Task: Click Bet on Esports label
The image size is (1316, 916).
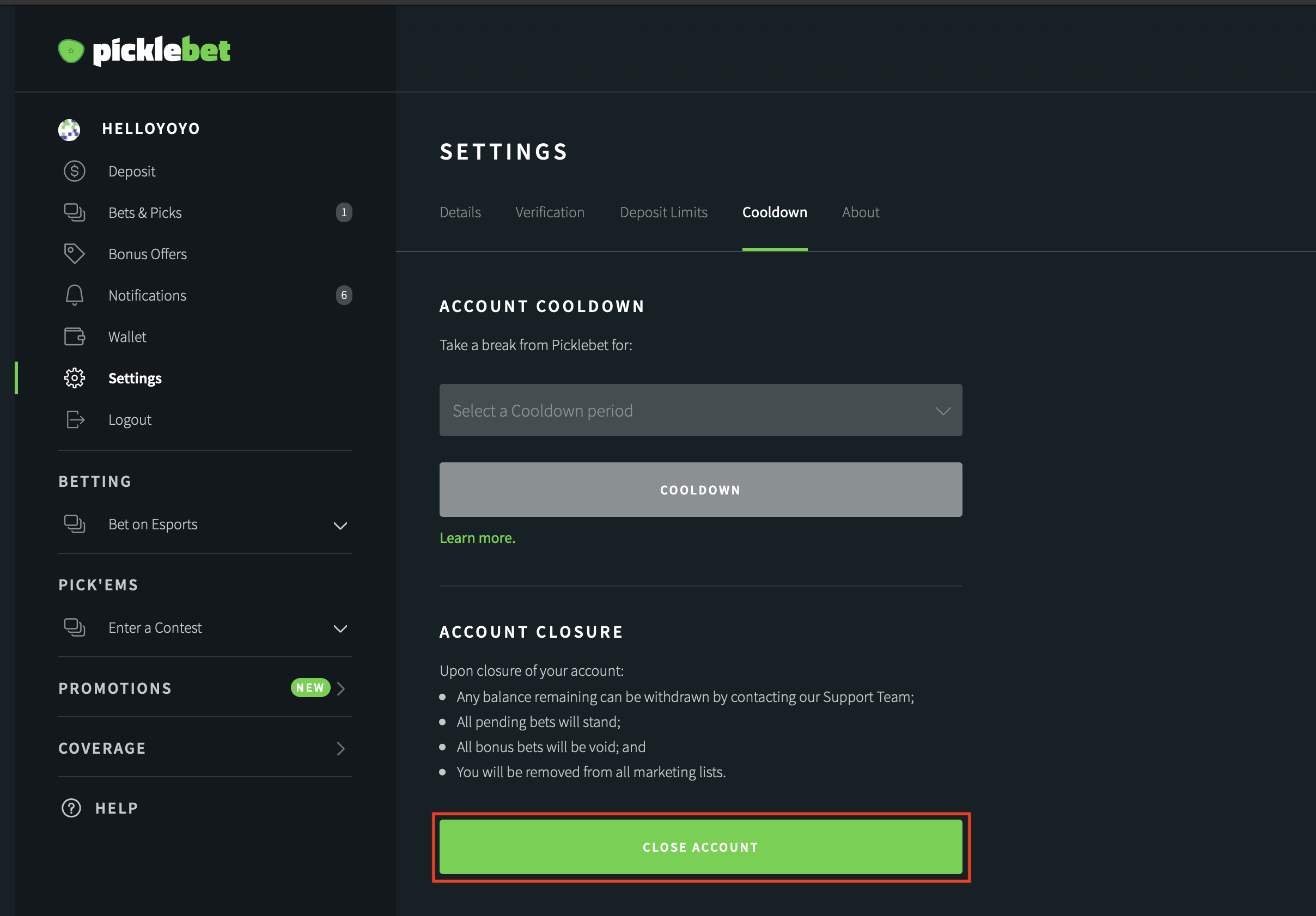Action: 153,524
